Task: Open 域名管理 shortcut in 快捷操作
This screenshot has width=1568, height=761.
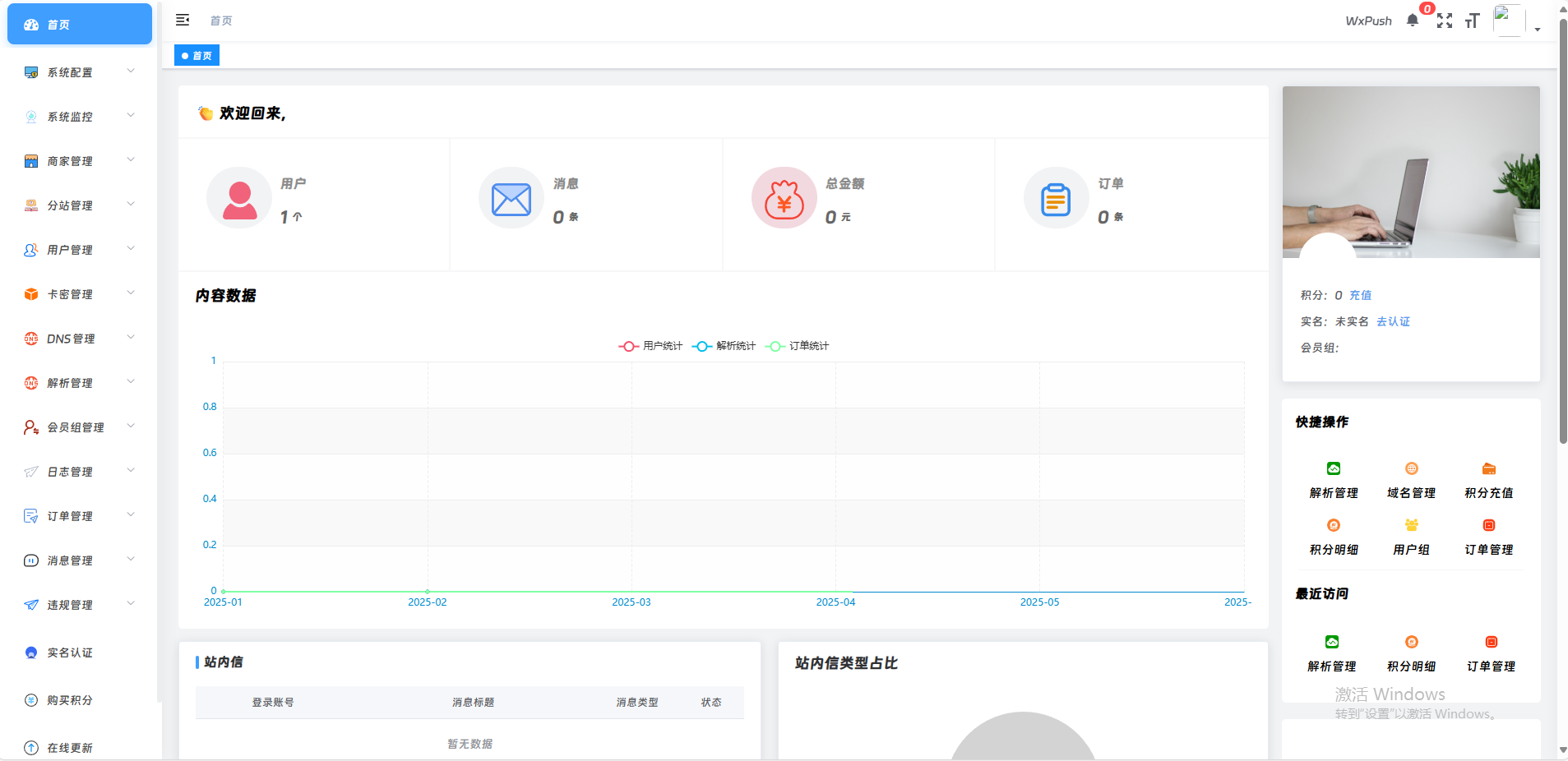Action: 1412,481
